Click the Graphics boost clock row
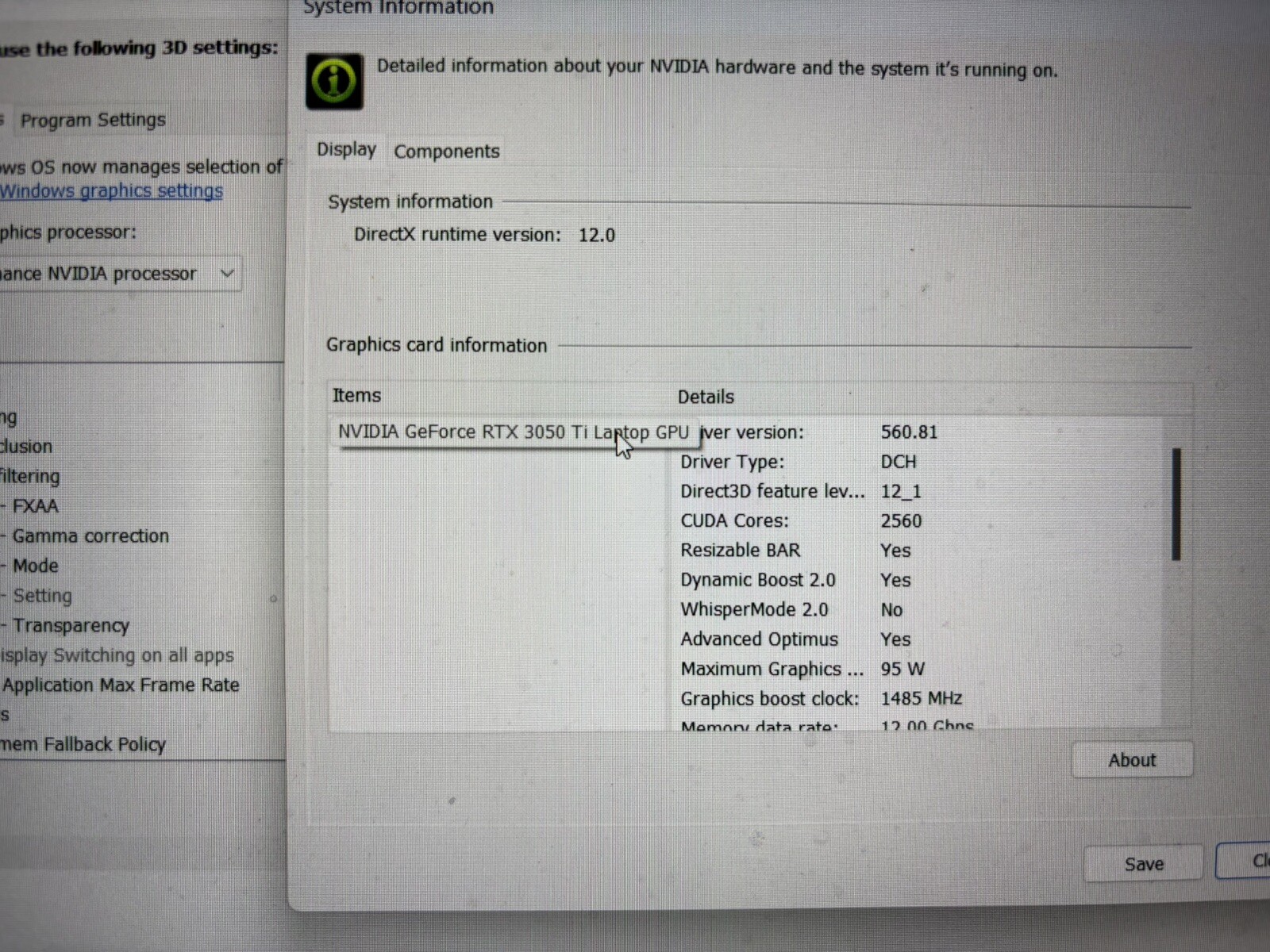The width and height of the screenshot is (1270, 952). tap(822, 698)
